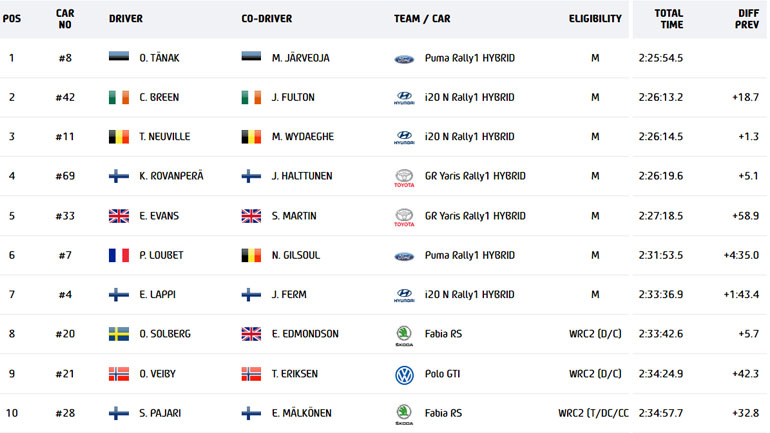The width and height of the screenshot is (770, 433).
Task: Click the Estonian flag next to O. Tänak
Action: click(x=119, y=58)
